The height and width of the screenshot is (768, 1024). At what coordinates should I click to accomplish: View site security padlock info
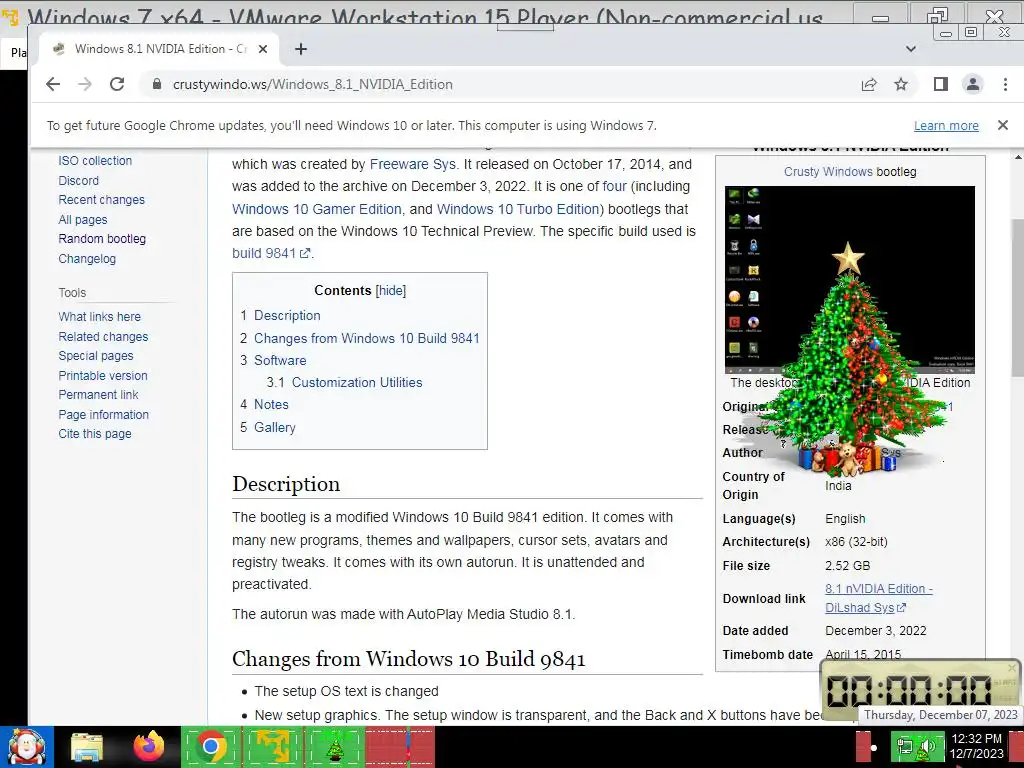[156, 84]
